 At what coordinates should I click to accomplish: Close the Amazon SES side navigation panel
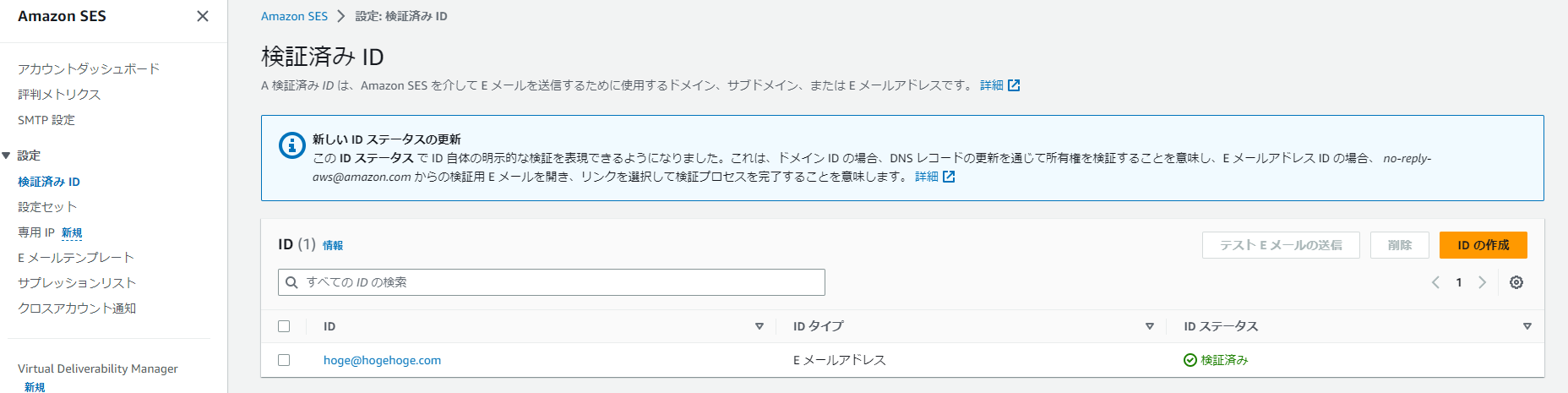(203, 16)
